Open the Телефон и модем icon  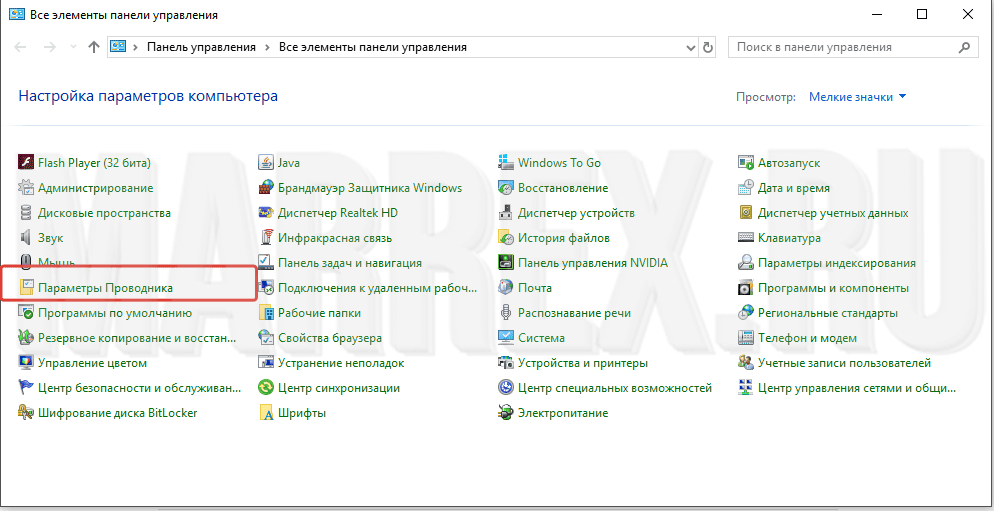point(746,338)
